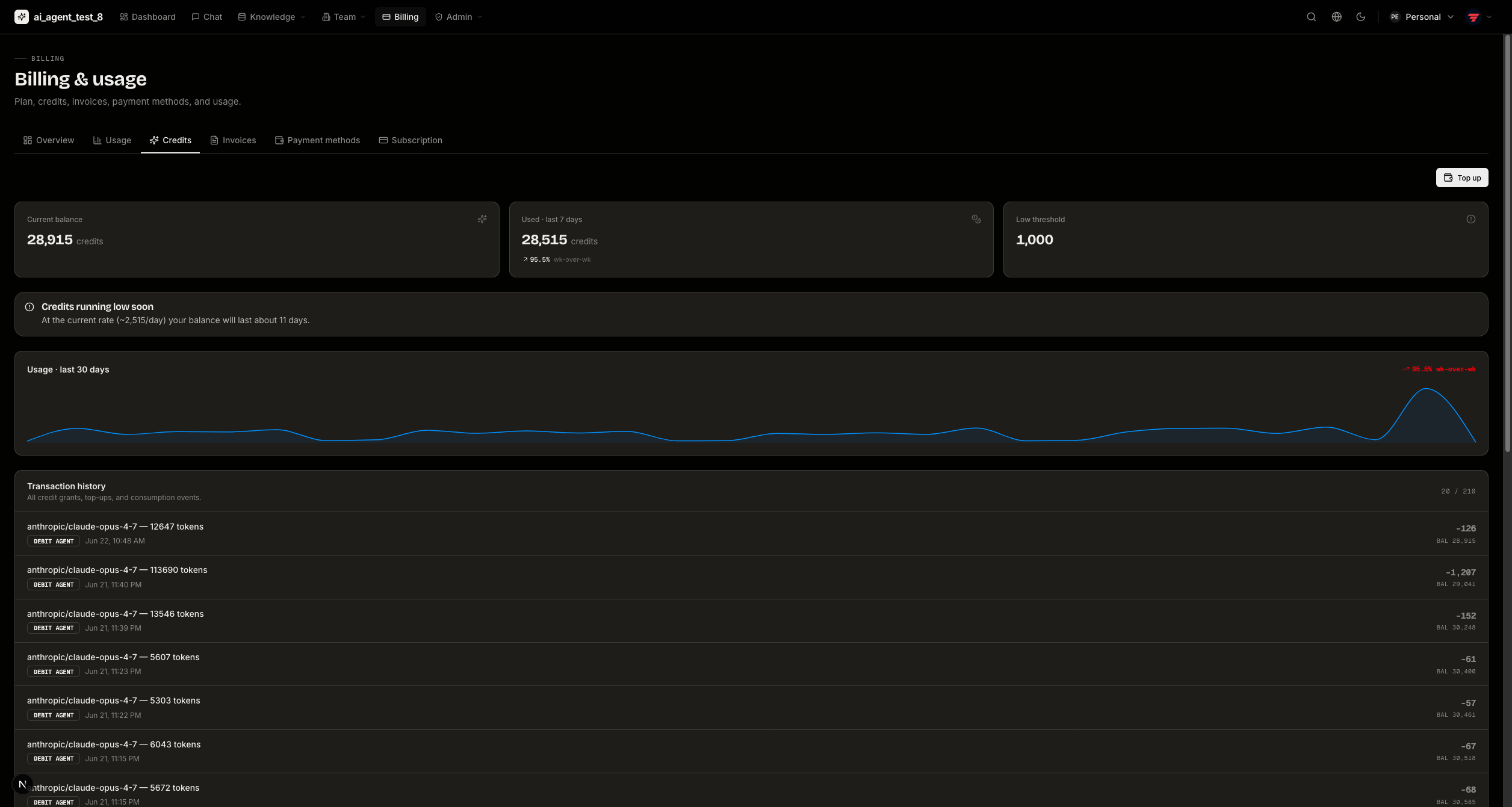
Task: Click the Top up button
Action: pos(1462,178)
